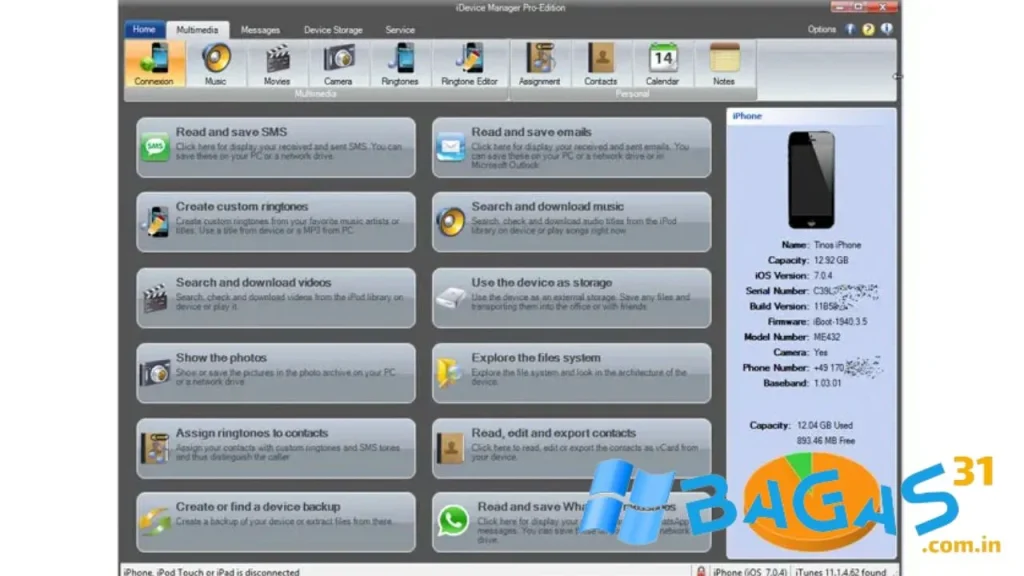Click the WhatsApp green phone icon
1024x576 pixels.
[453, 521]
